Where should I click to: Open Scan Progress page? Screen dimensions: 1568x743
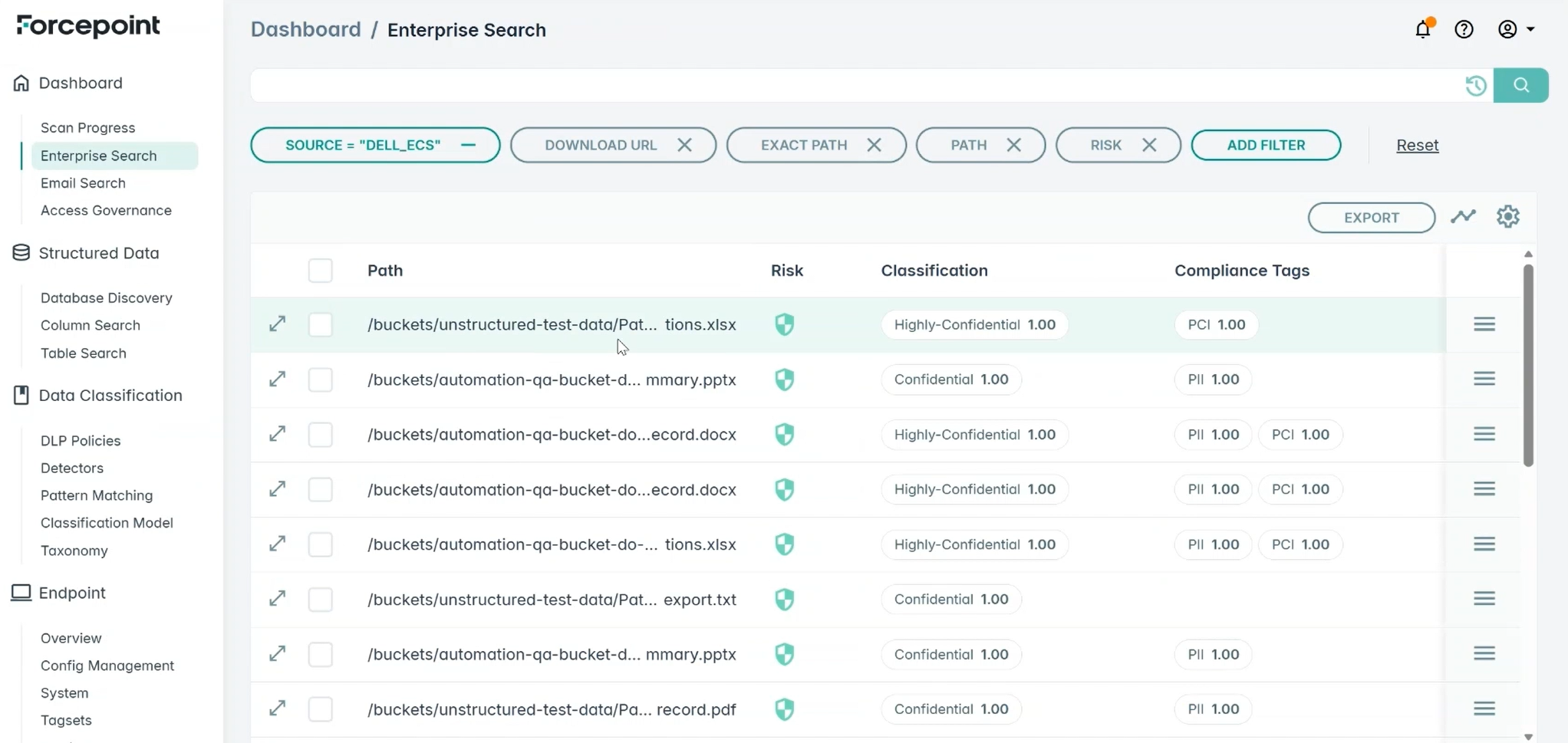[87, 128]
